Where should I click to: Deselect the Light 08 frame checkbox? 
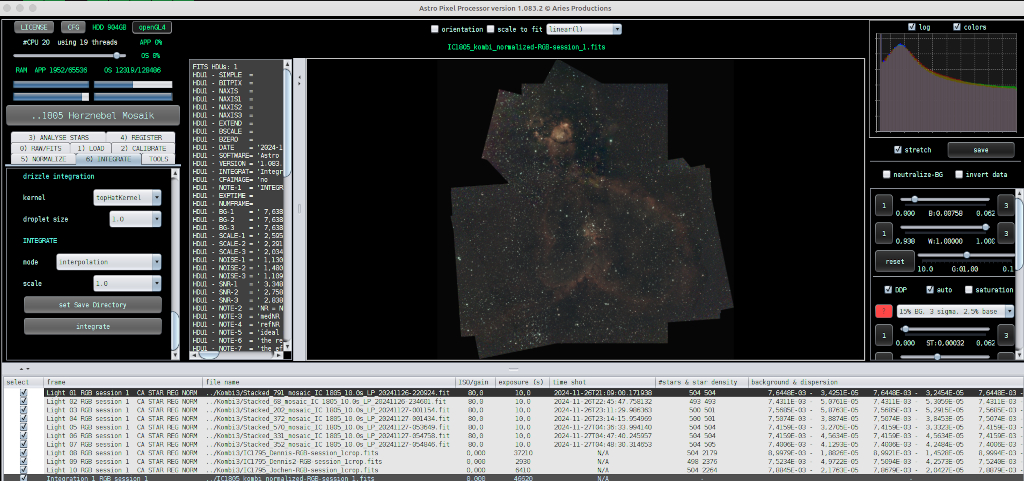click(24, 452)
